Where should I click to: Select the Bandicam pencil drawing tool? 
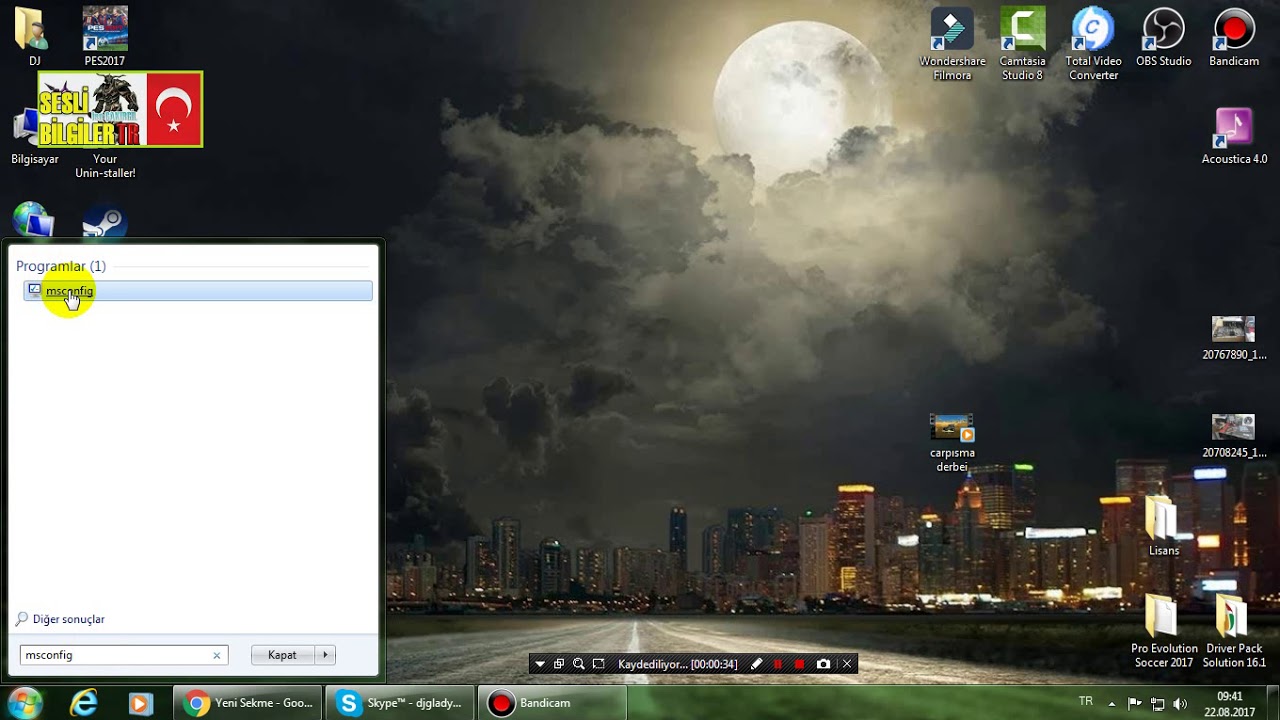pos(756,664)
